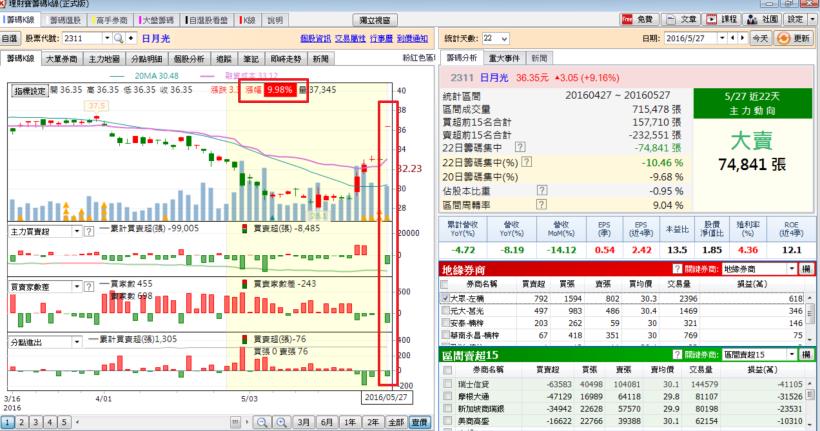Select the 全部 range button
This screenshot has height=431, width=820.
click(396, 422)
